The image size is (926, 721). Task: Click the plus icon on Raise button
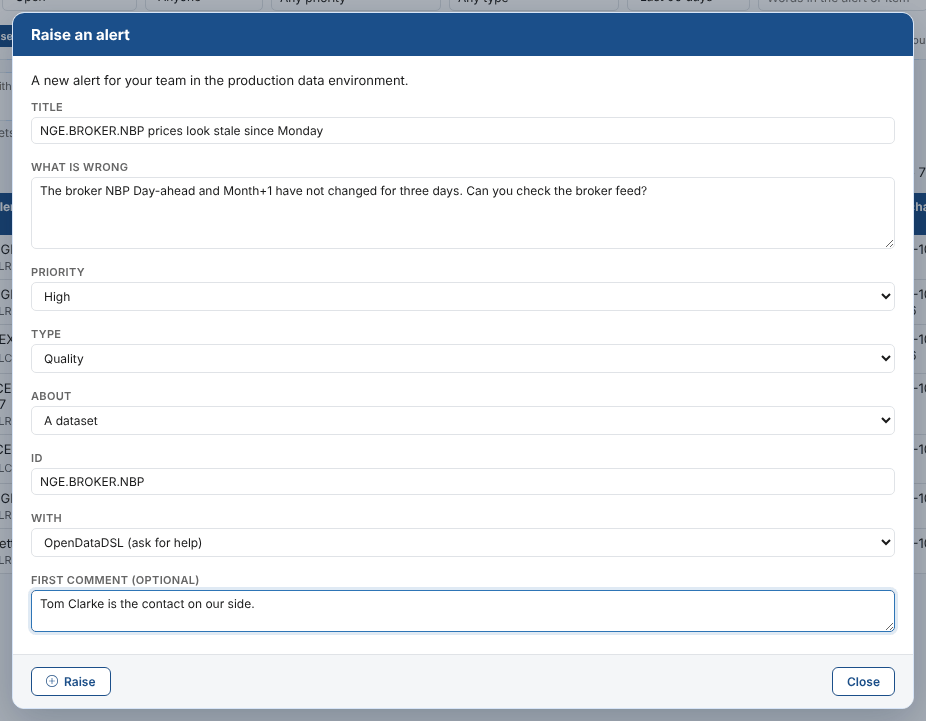click(52, 681)
